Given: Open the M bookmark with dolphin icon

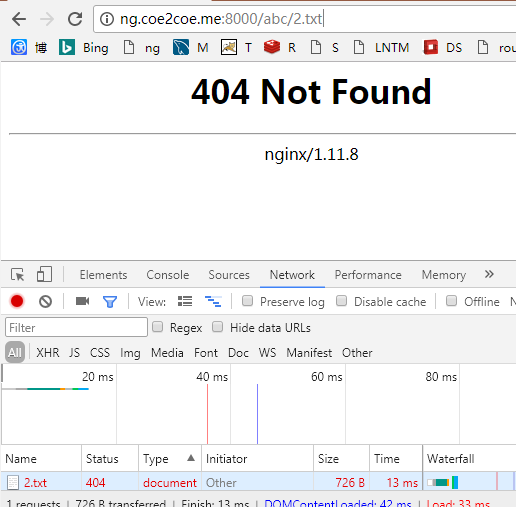Looking at the screenshot, I should [x=191, y=48].
